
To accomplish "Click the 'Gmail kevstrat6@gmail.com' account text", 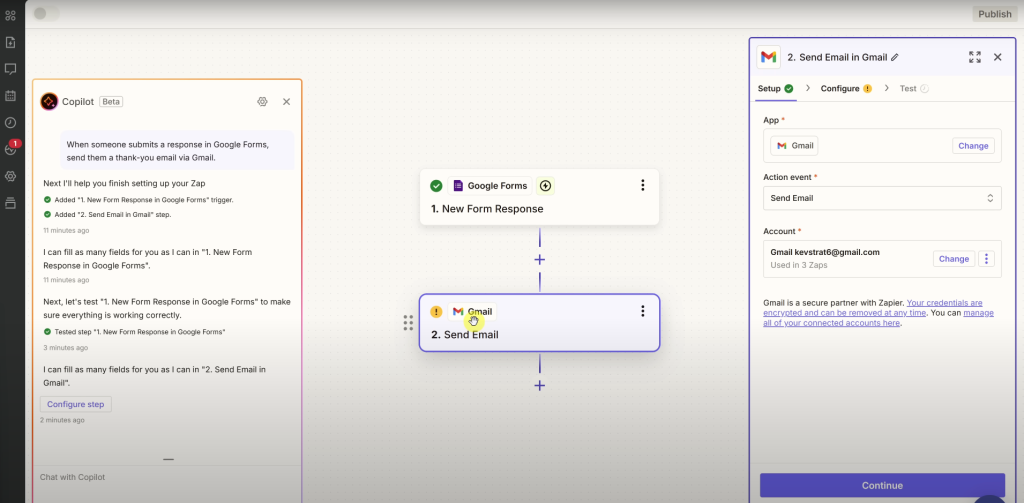I will point(824,252).
